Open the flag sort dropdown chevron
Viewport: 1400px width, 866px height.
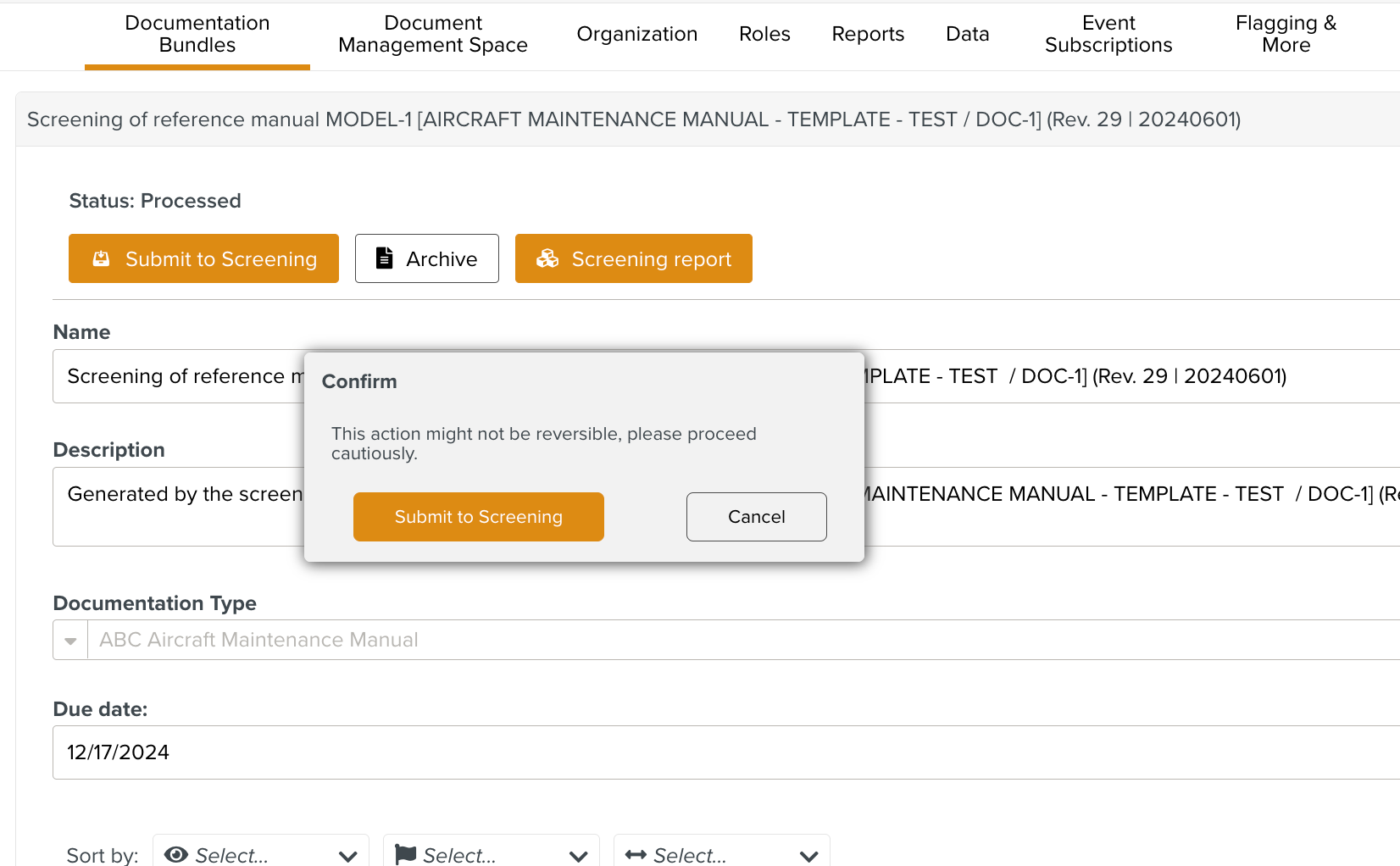tap(578, 856)
